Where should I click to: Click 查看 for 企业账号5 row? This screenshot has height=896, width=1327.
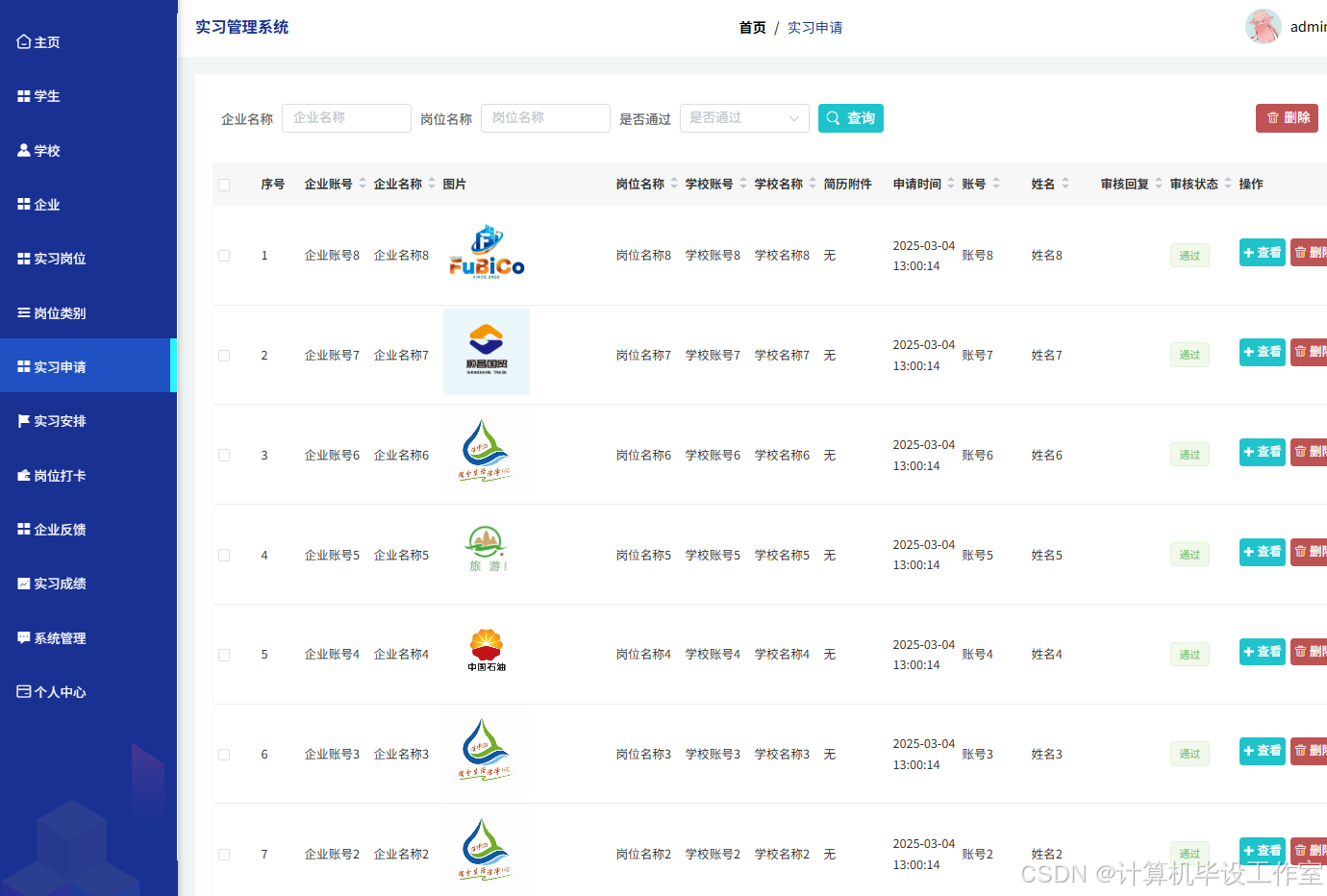pyautogui.click(x=1263, y=552)
